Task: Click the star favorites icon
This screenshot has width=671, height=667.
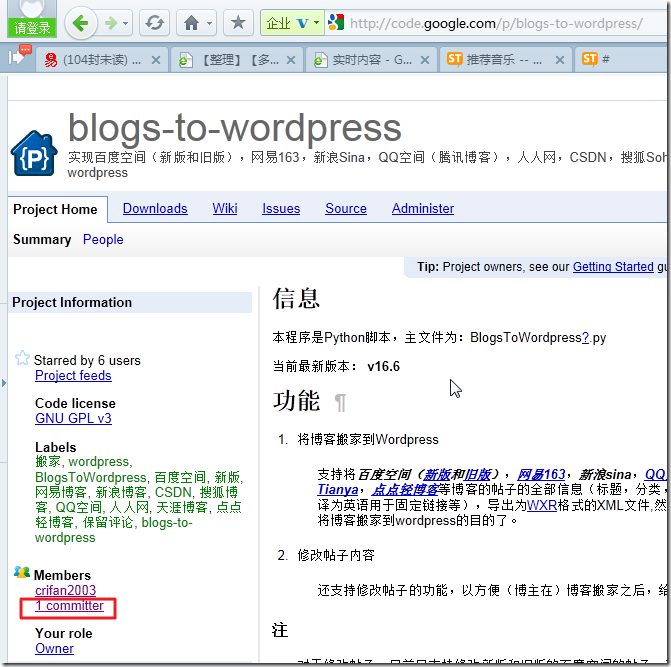Action: [x=238, y=23]
